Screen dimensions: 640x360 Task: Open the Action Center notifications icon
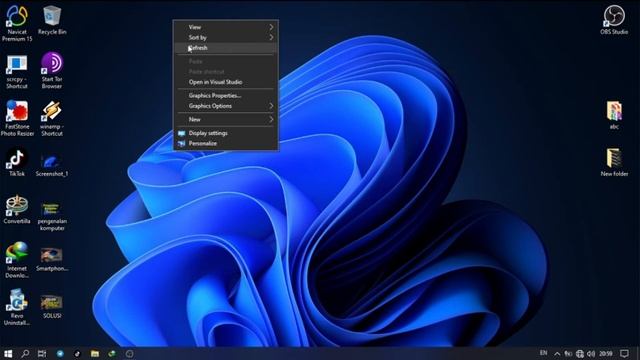pyautogui.click(x=624, y=353)
